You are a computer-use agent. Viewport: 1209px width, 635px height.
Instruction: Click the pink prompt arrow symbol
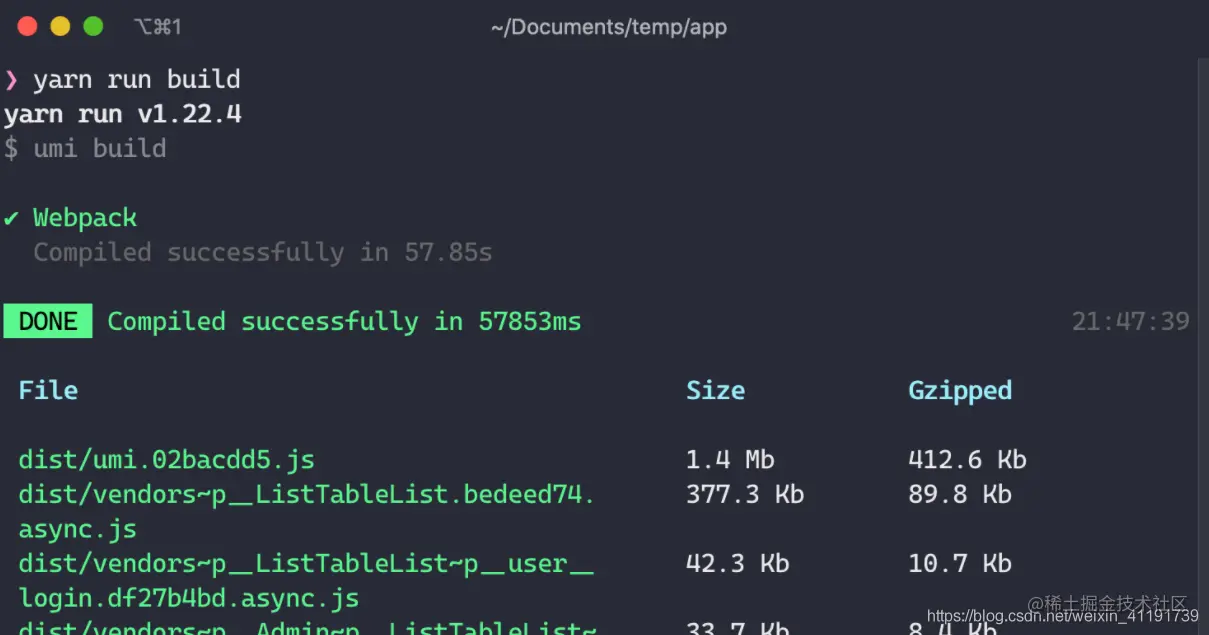11,80
